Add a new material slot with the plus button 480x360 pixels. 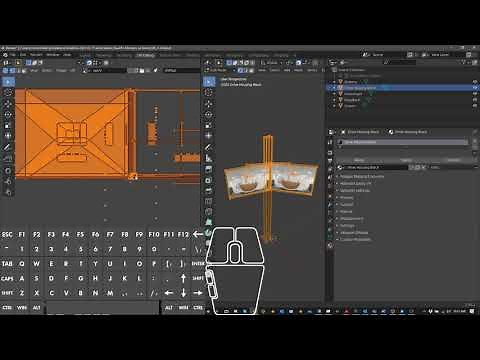coord(475,142)
